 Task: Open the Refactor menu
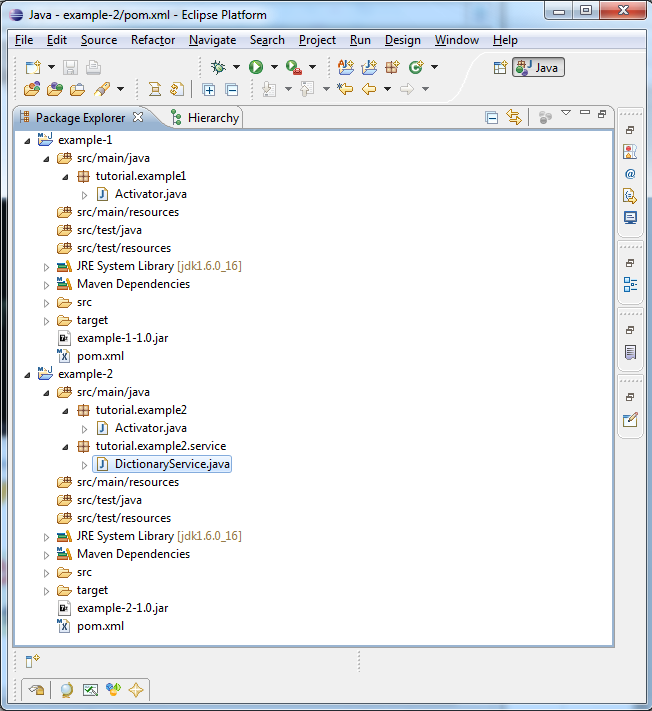152,40
